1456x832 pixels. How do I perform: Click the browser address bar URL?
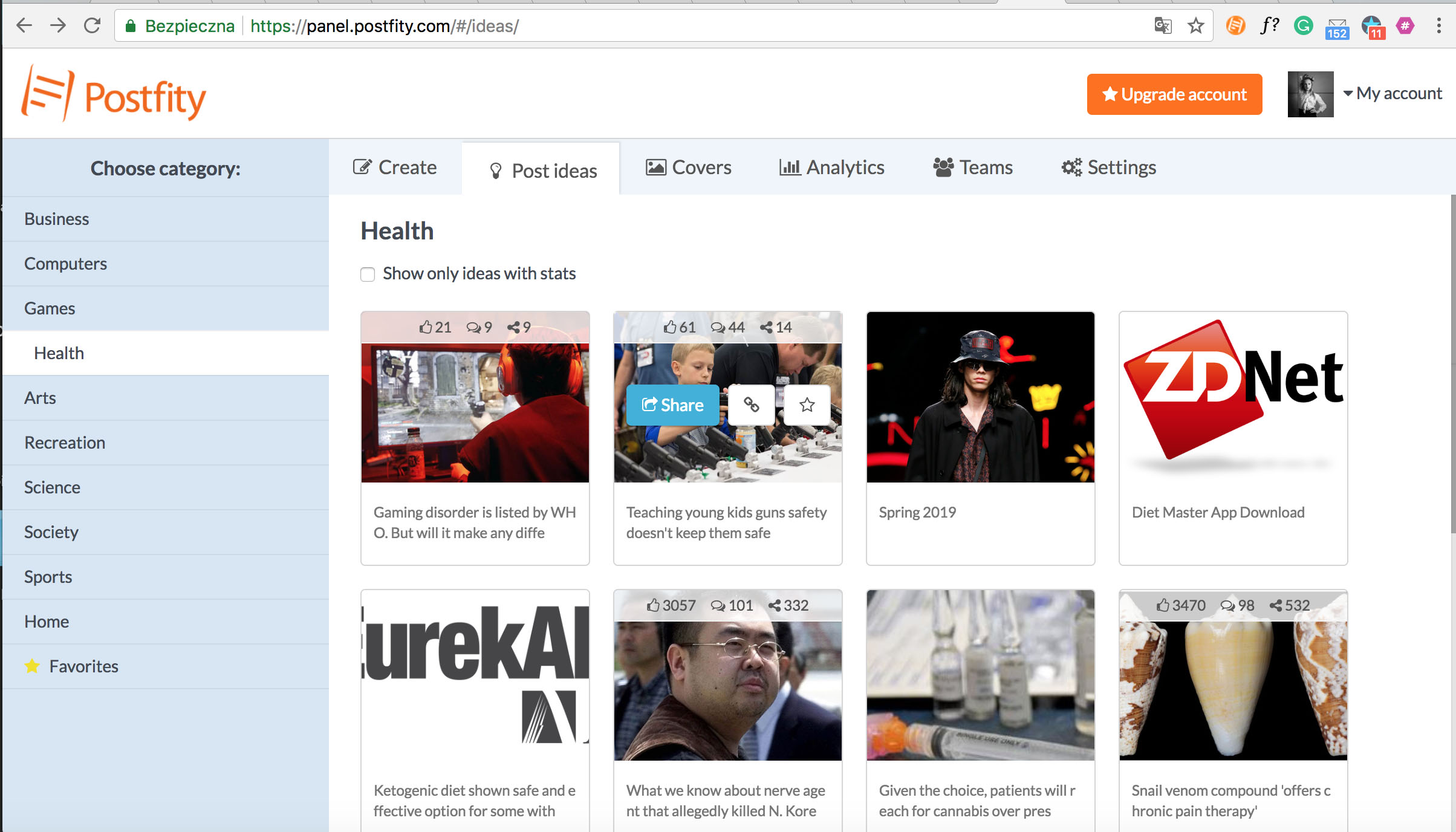[384, 26]
